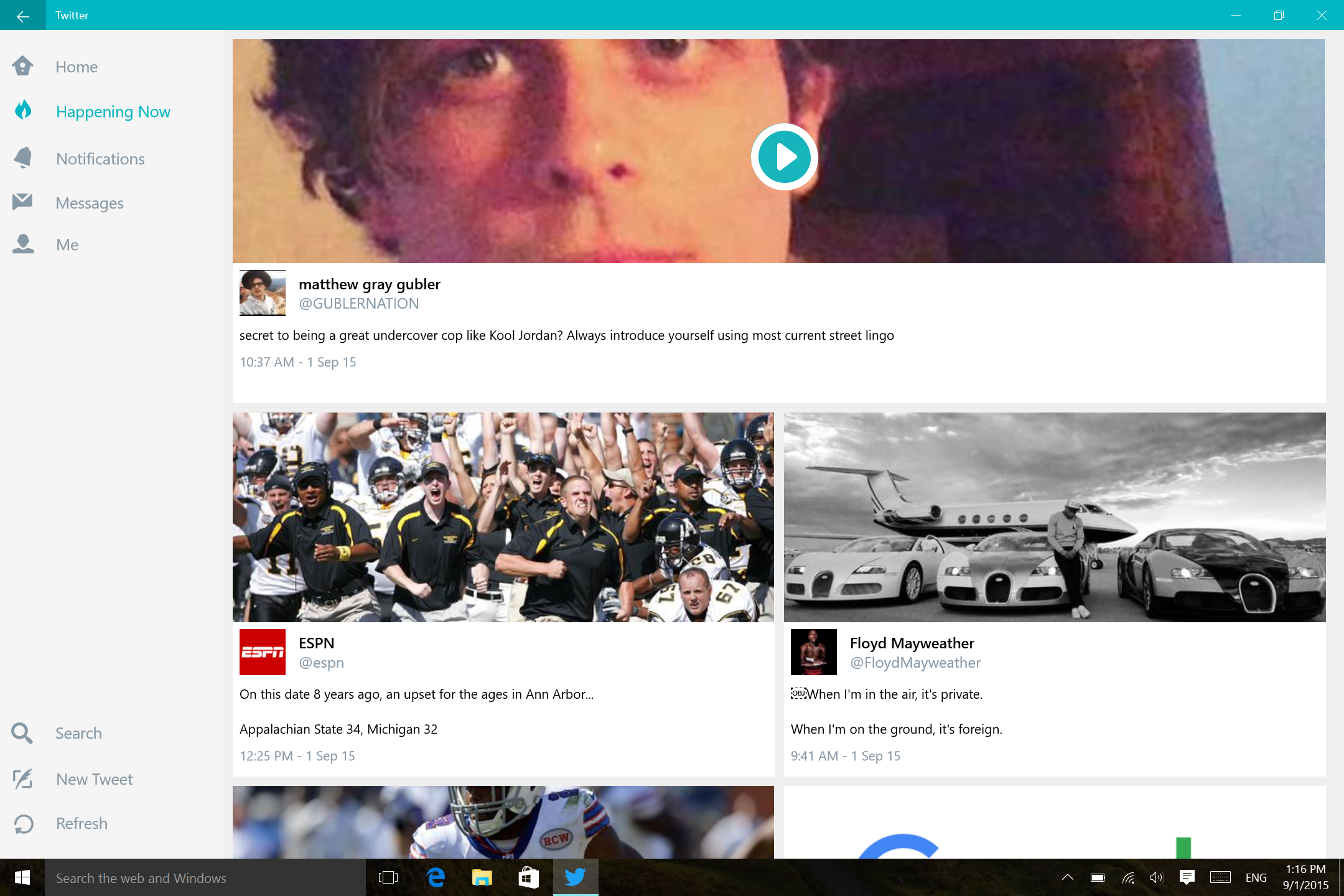The width and height of the screenshot is (1344, 896).
Task: Open timestamp 9:41 AM - 1 Sep 15
Action: click(x=846, y=756)
